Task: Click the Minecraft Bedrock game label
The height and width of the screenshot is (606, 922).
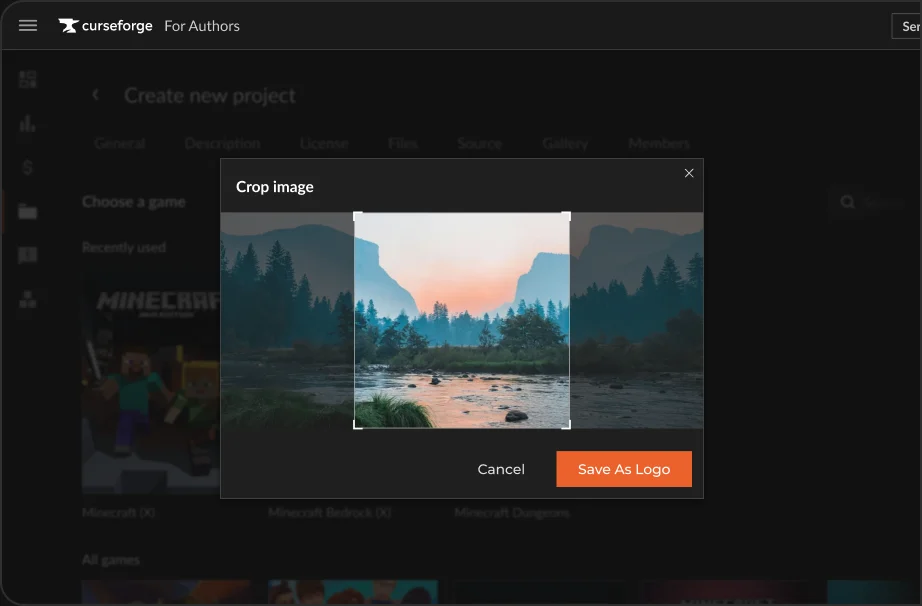Action: pos(329,513)
